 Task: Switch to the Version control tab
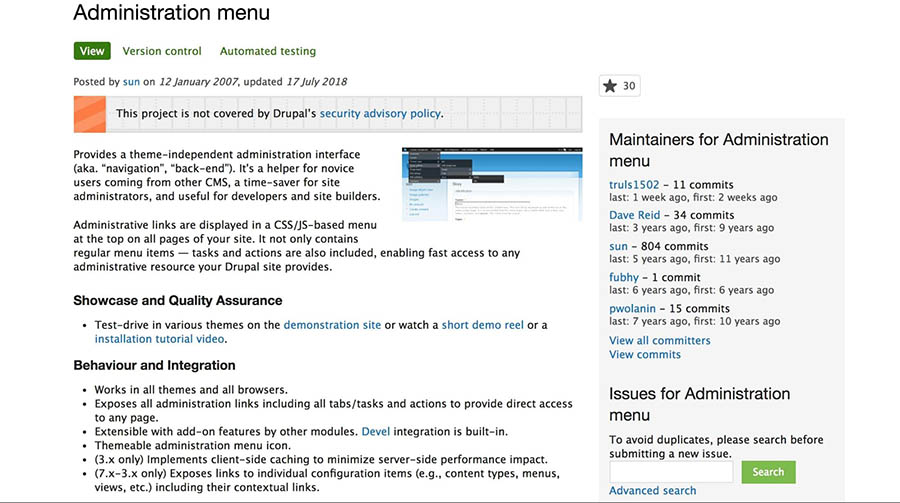coord(162,51)
